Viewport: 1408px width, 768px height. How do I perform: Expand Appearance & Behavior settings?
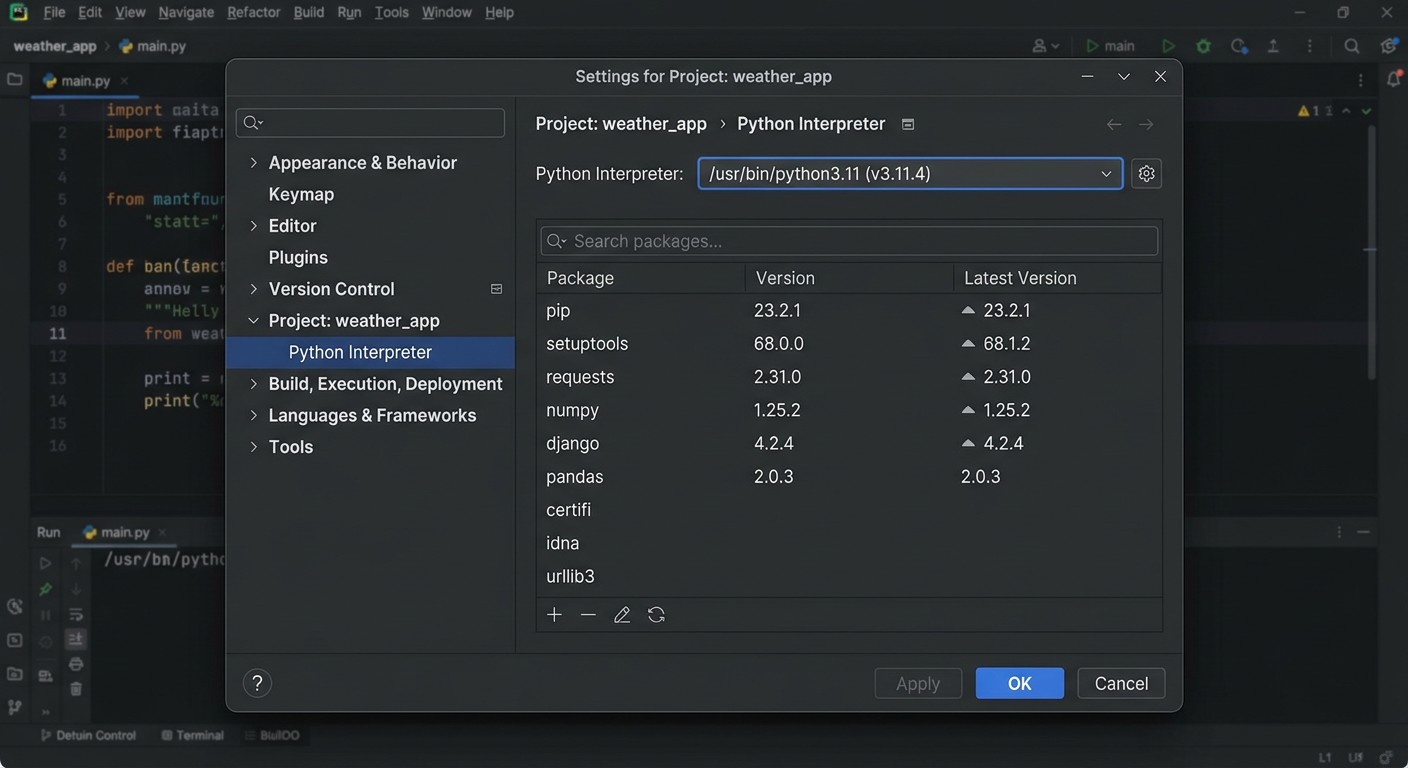(x=253, y=162)
